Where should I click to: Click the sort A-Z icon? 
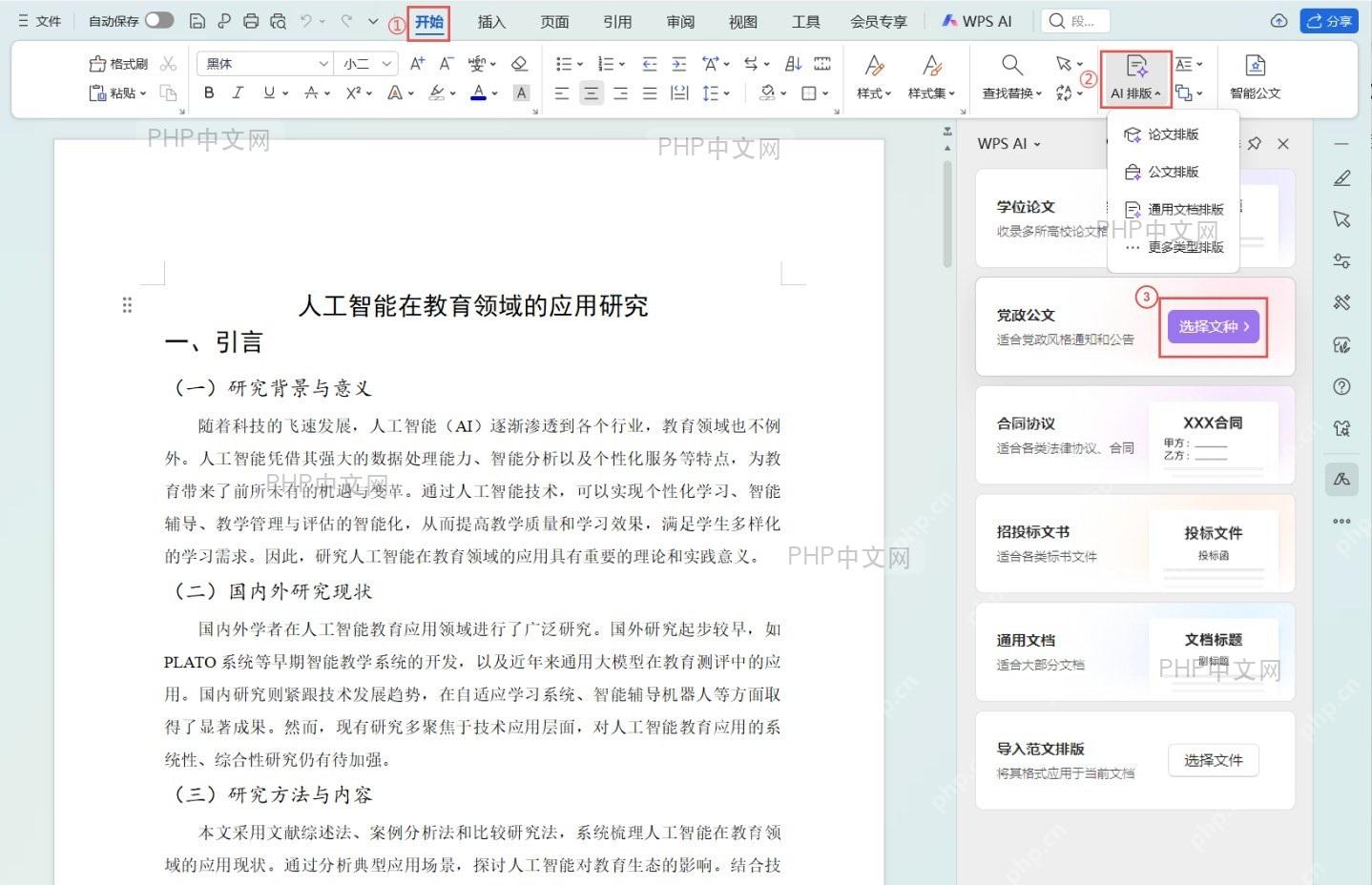pos(793,64)
